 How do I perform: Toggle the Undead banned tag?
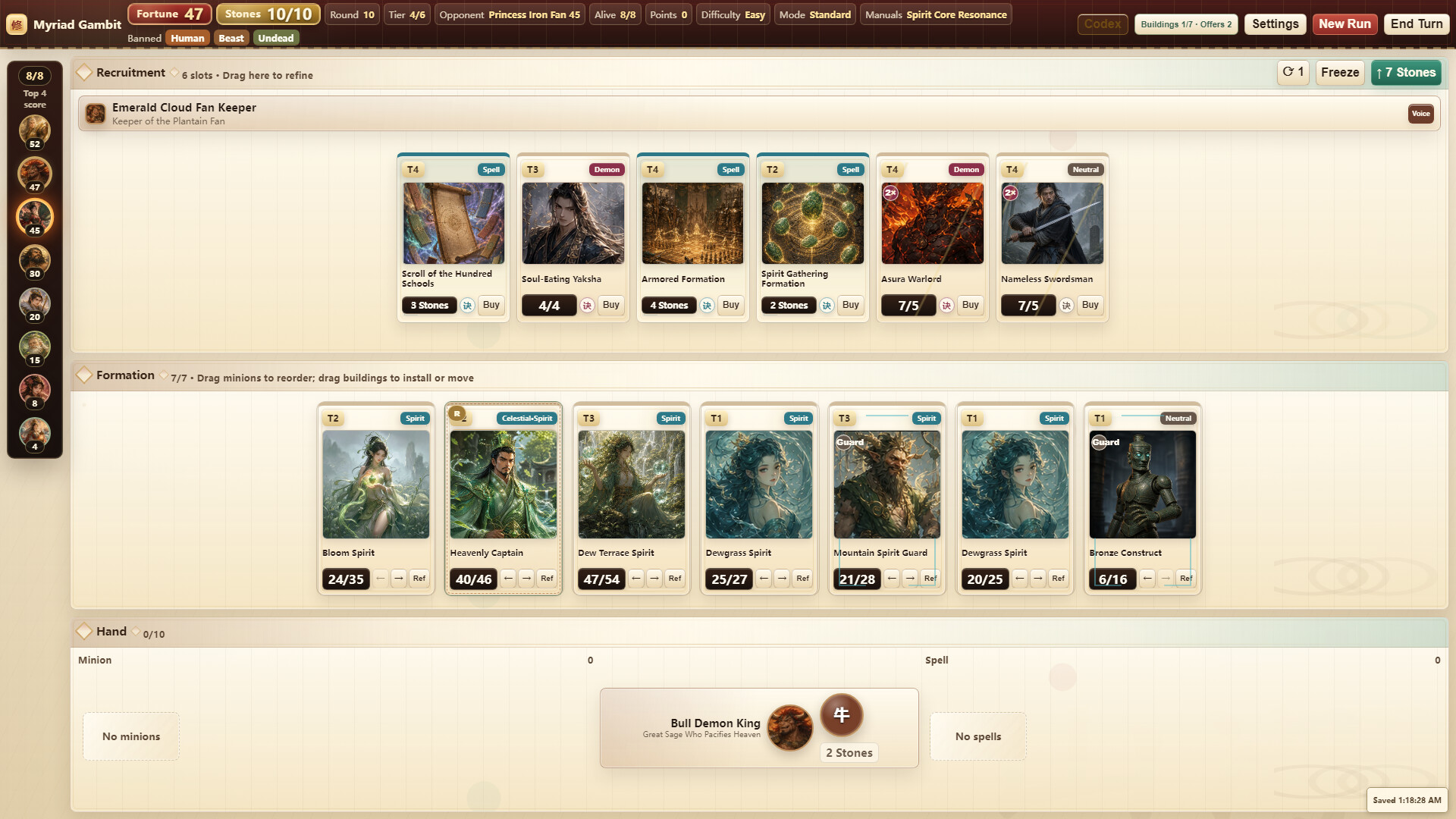pyautogui.click(x=275, y=38)
